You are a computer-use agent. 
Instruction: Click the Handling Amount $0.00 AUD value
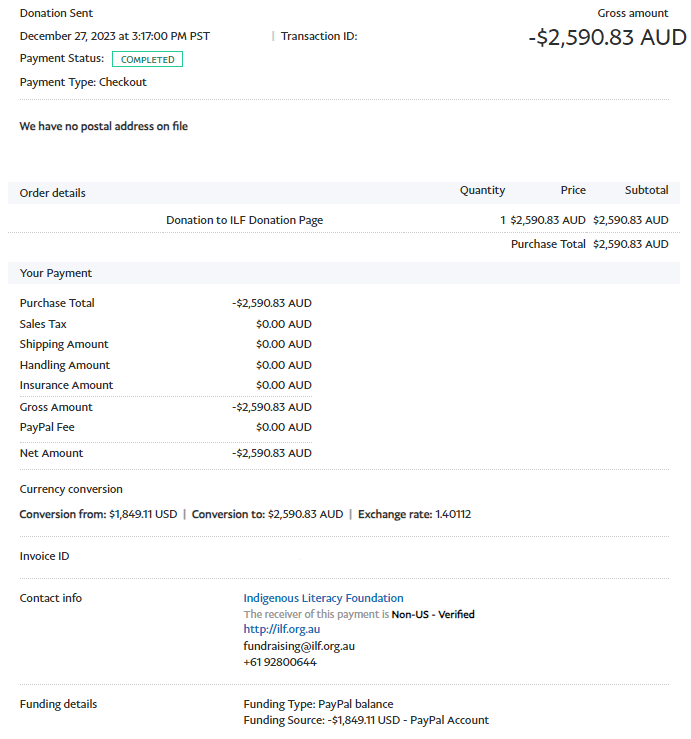coord(284,365)
